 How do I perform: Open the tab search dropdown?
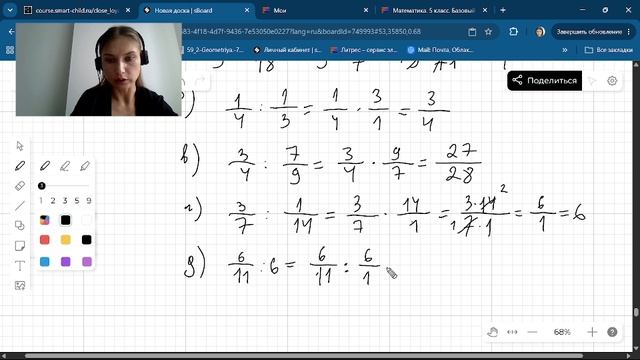(9, 10)
